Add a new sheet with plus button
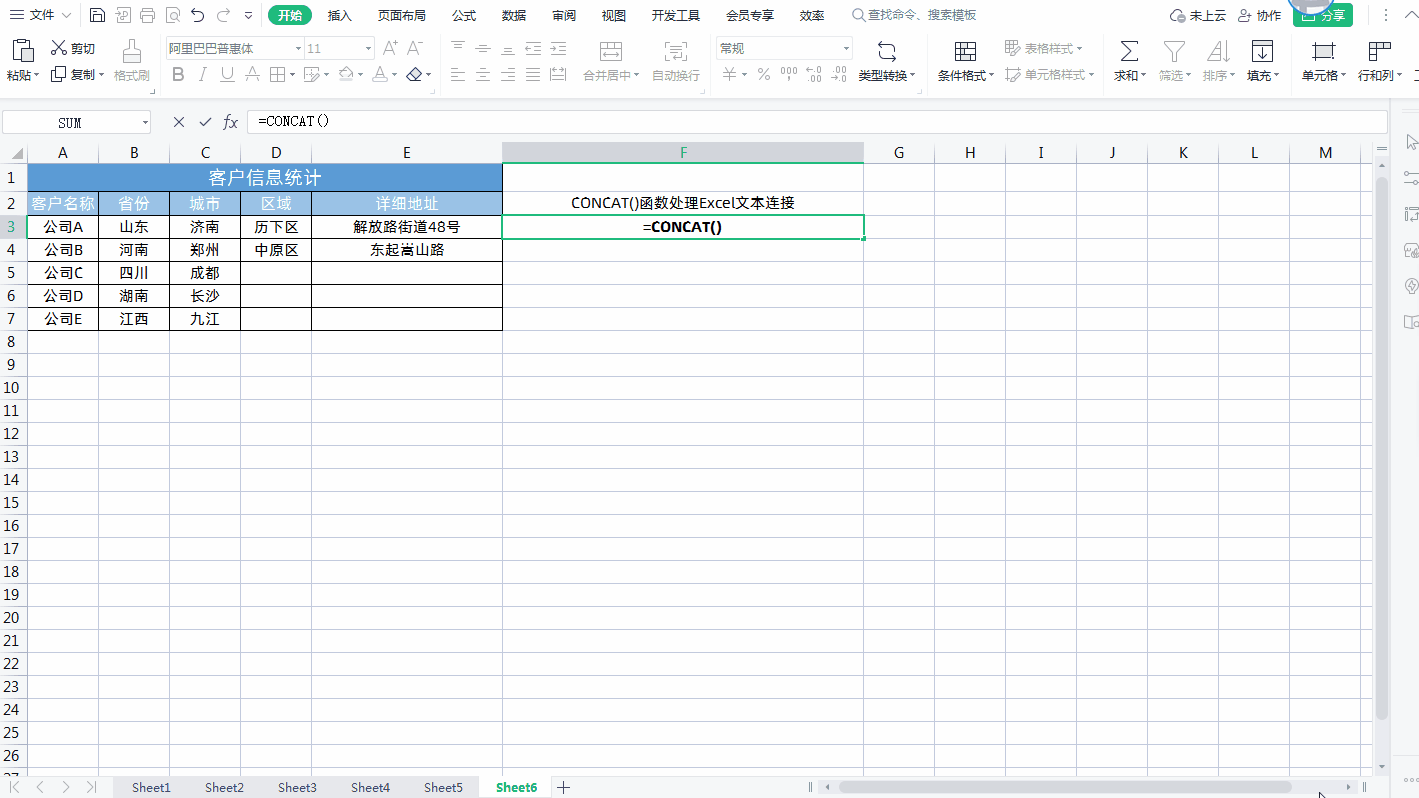Image resolution: width=1419 pixels, height=798 pixels. pyautogui.click(x=563, y=787)
